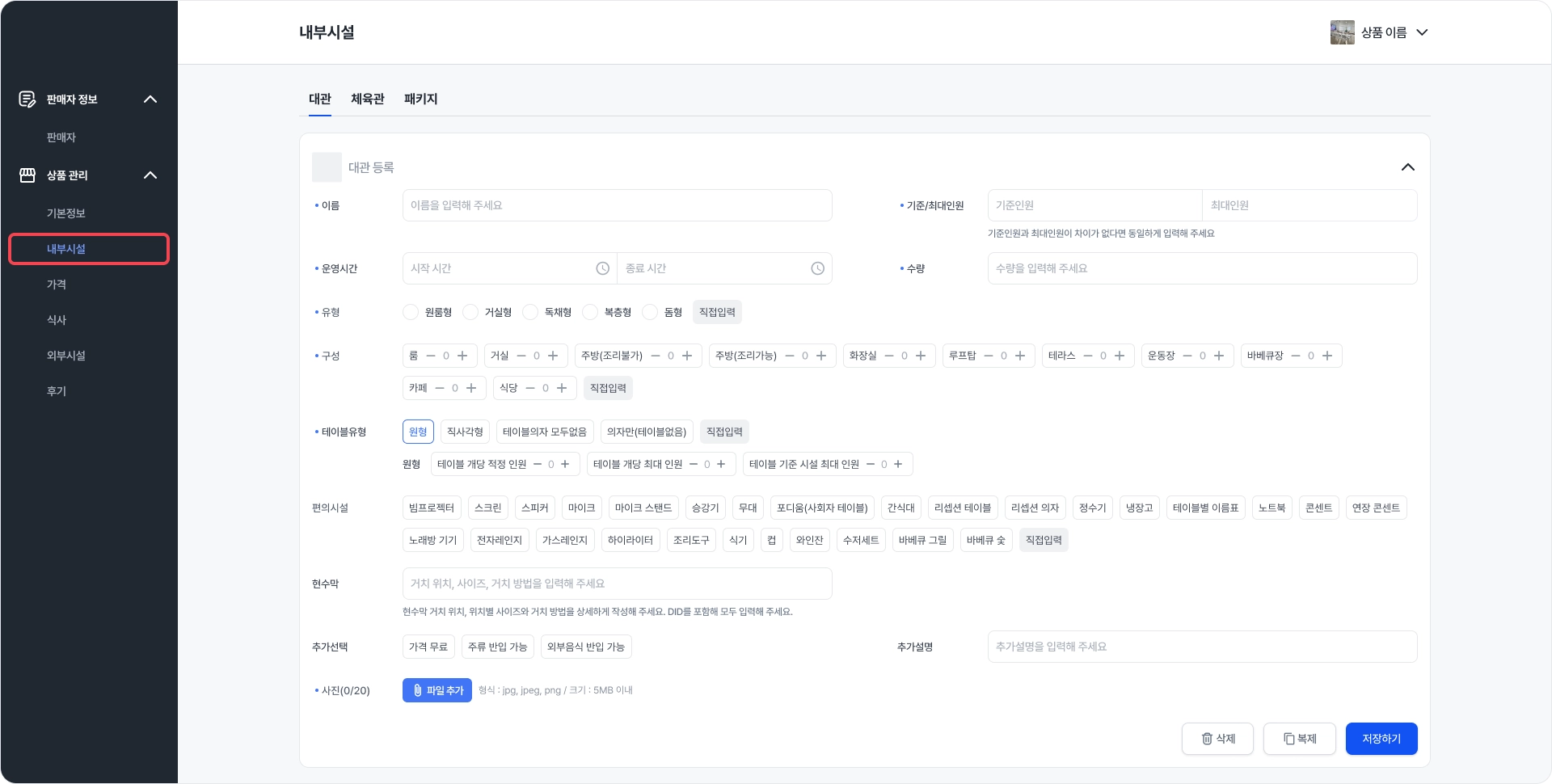1552x784 pixels.
Task: Click 직접입력 in the 편의시설 section
Action: click(1044, 540)
